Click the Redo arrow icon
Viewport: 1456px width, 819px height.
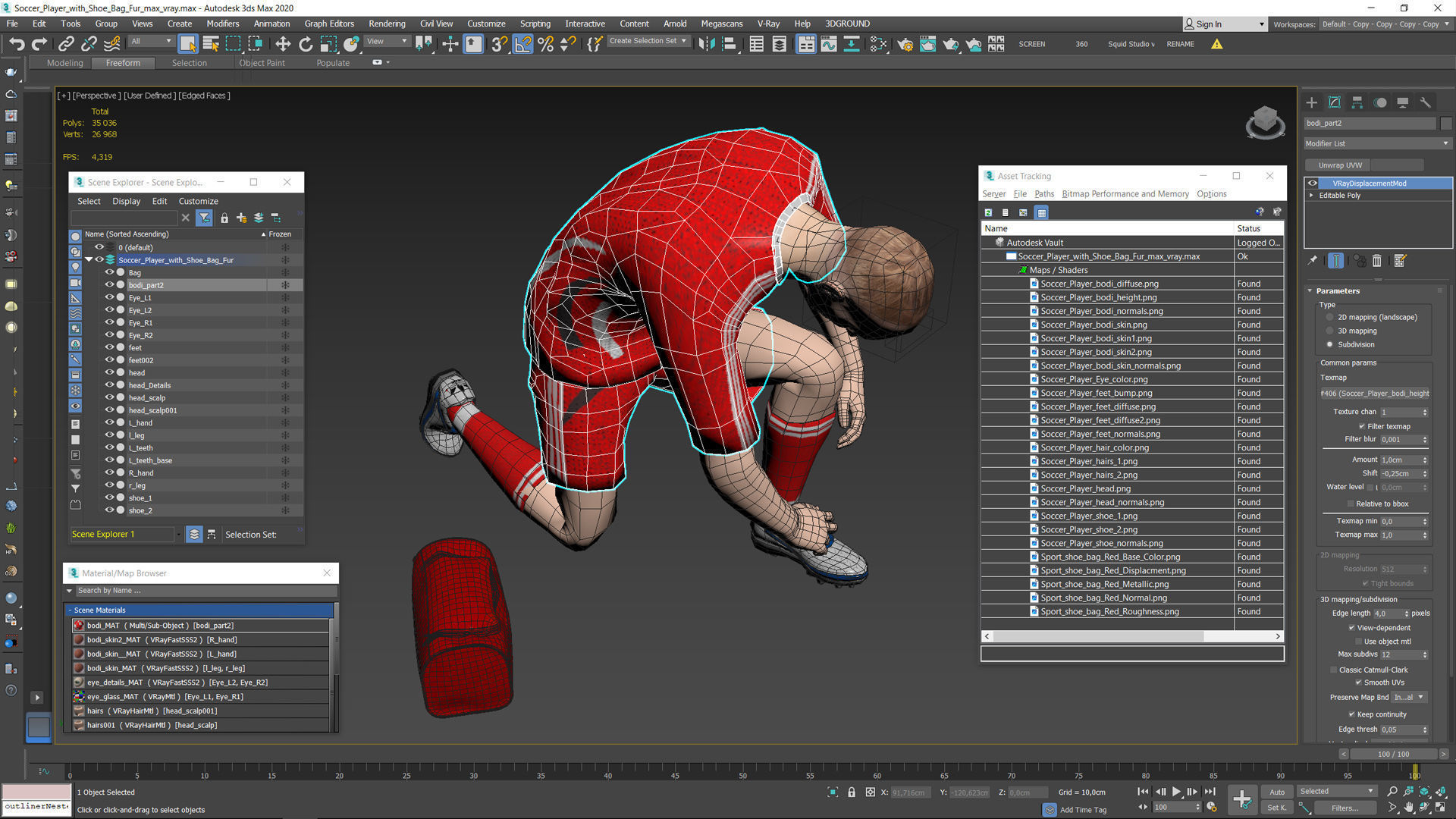(39, 44)
